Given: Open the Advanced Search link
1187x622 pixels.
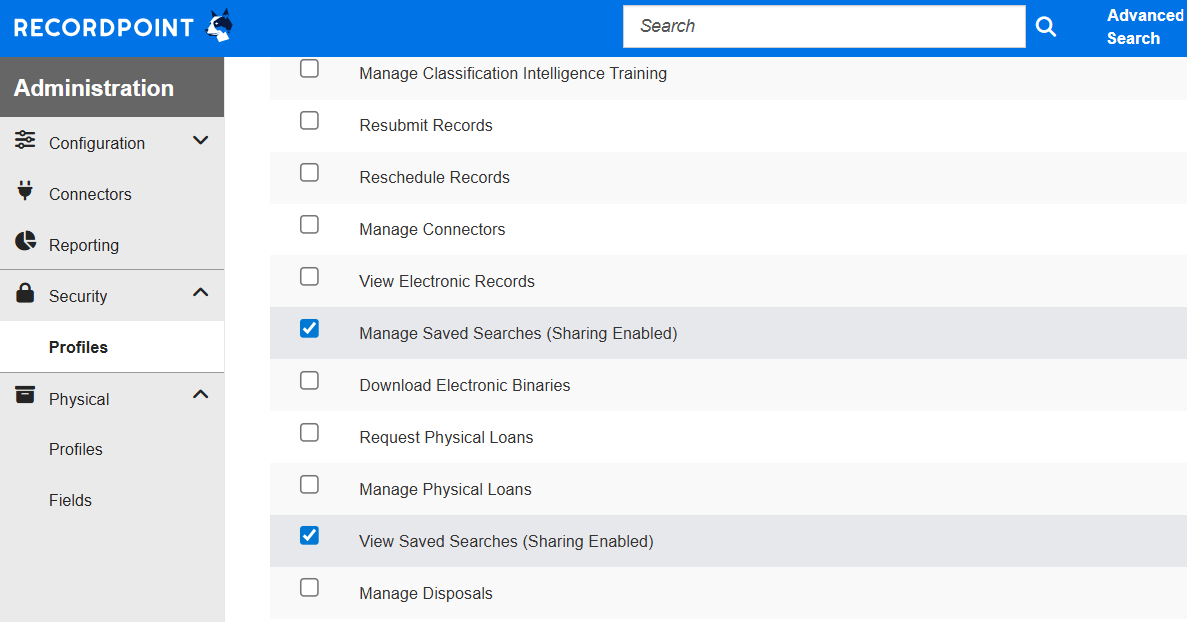Looking at the screenshot, I should click(1144, 27).
